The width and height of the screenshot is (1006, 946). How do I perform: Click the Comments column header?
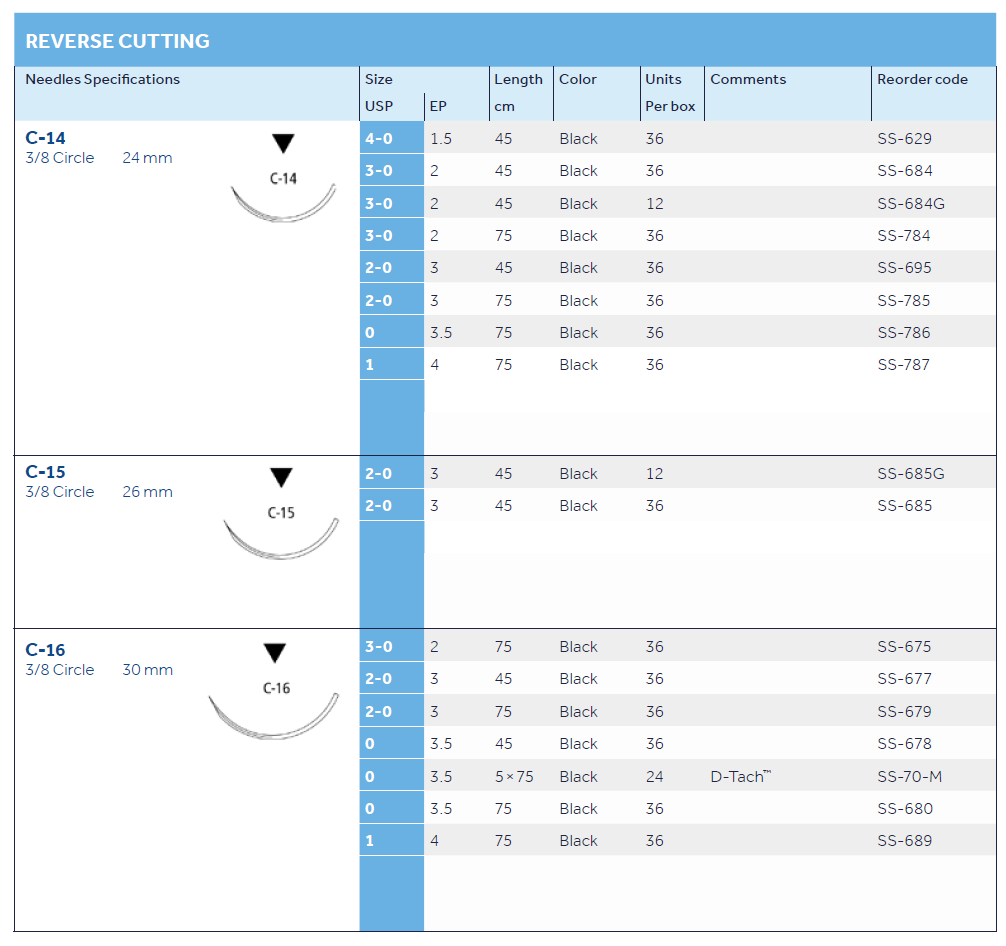(x=748, y=79)
